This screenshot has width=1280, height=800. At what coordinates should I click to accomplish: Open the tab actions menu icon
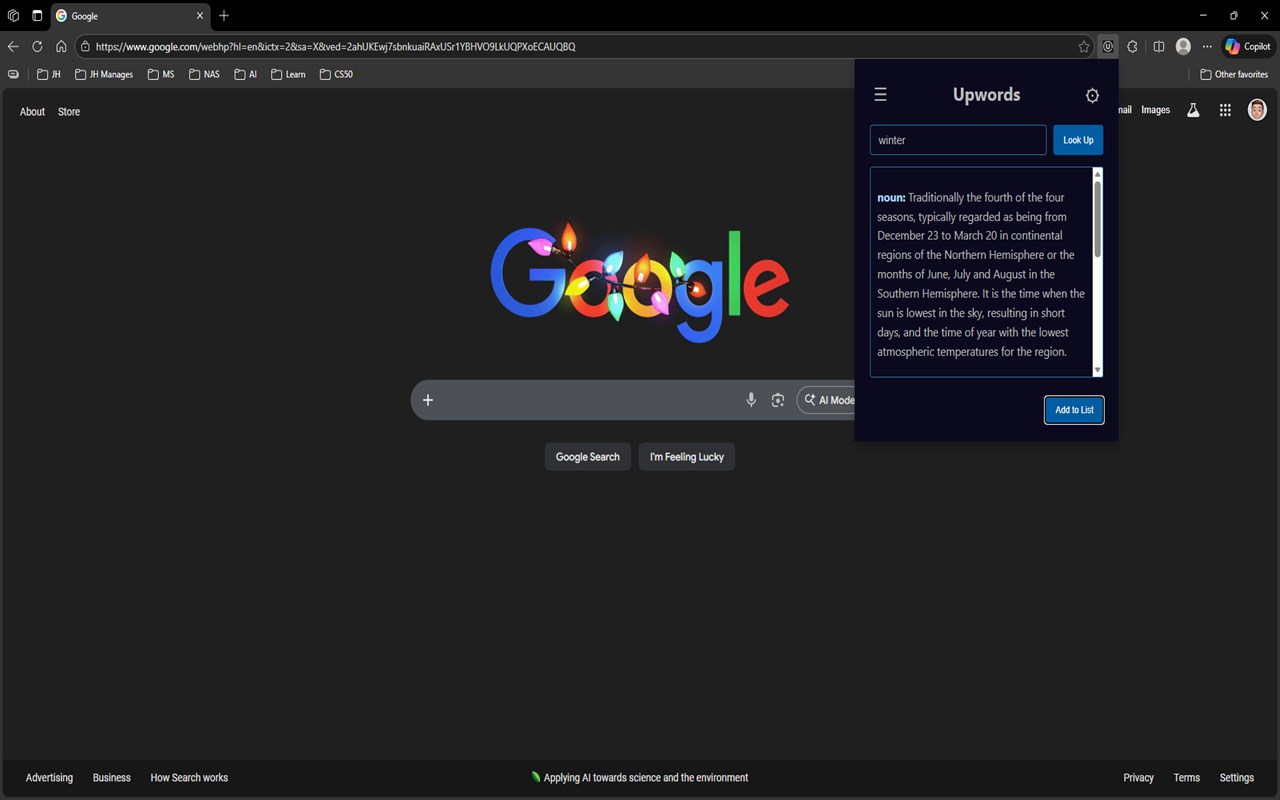pos(37,16)
